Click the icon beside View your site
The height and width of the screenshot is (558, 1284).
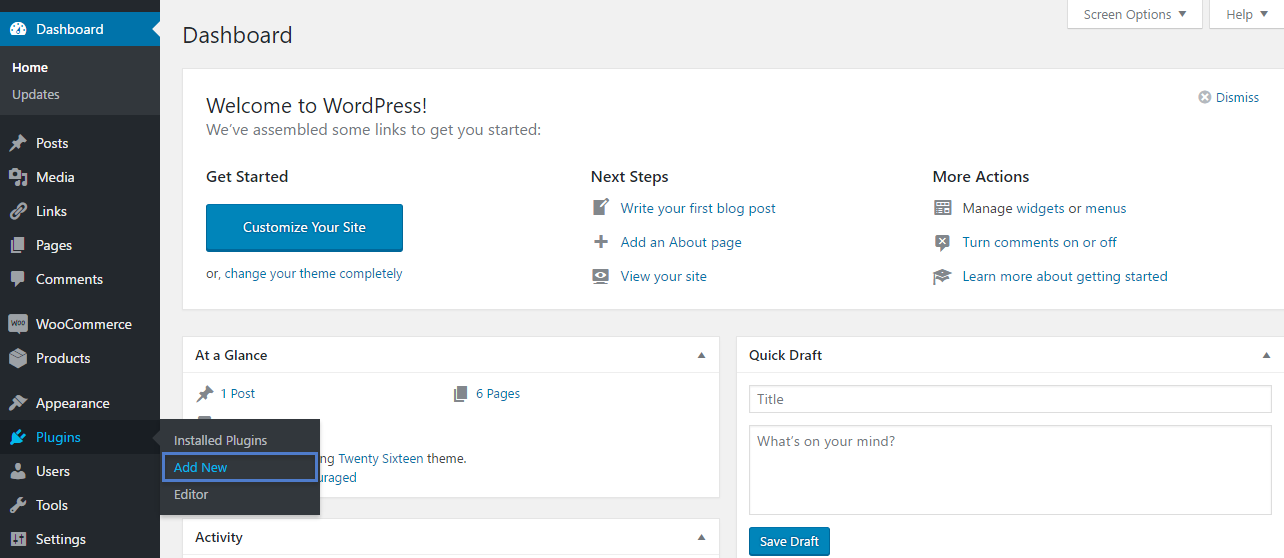pyautogui.click(x=601, y=276)
